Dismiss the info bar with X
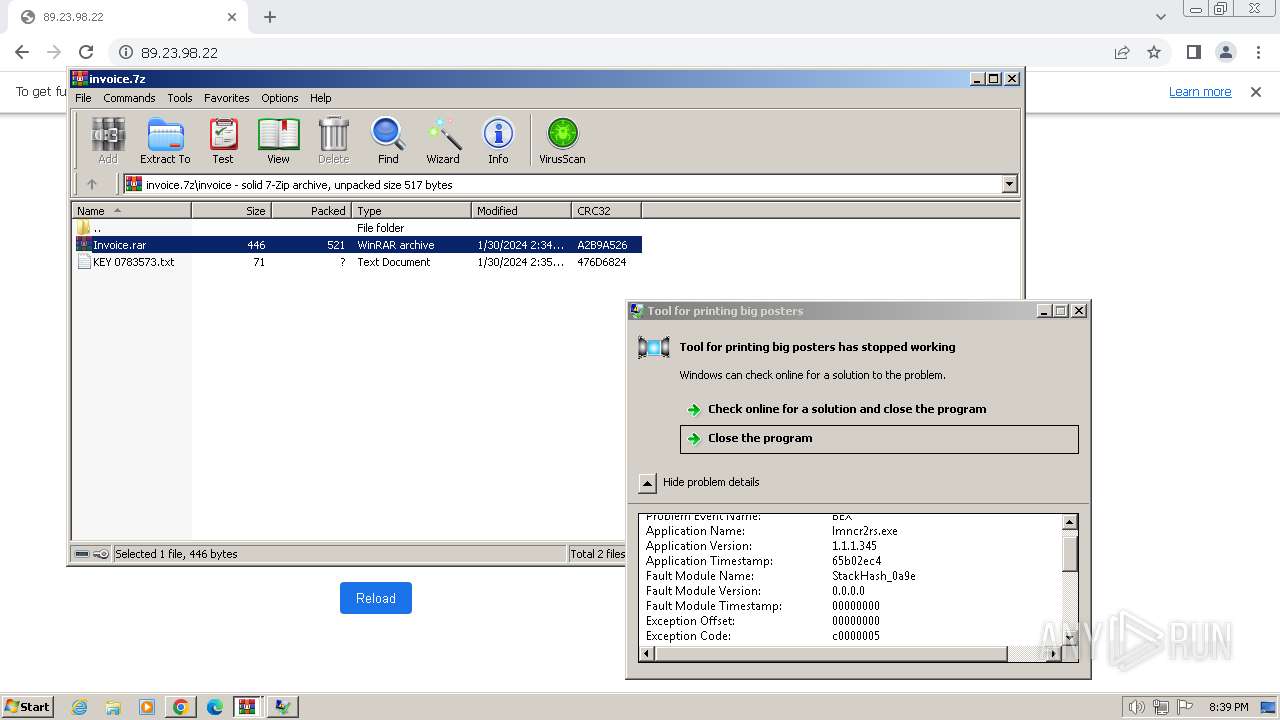The height and width of the screenshot is (720, 1280). click(x=1256, y=92)
